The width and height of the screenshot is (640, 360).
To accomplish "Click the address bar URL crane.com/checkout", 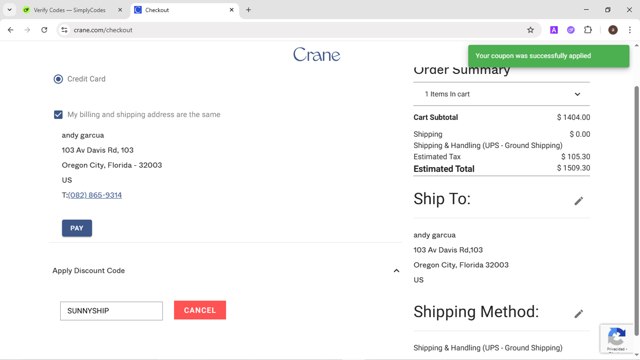I will click(103, 30).
